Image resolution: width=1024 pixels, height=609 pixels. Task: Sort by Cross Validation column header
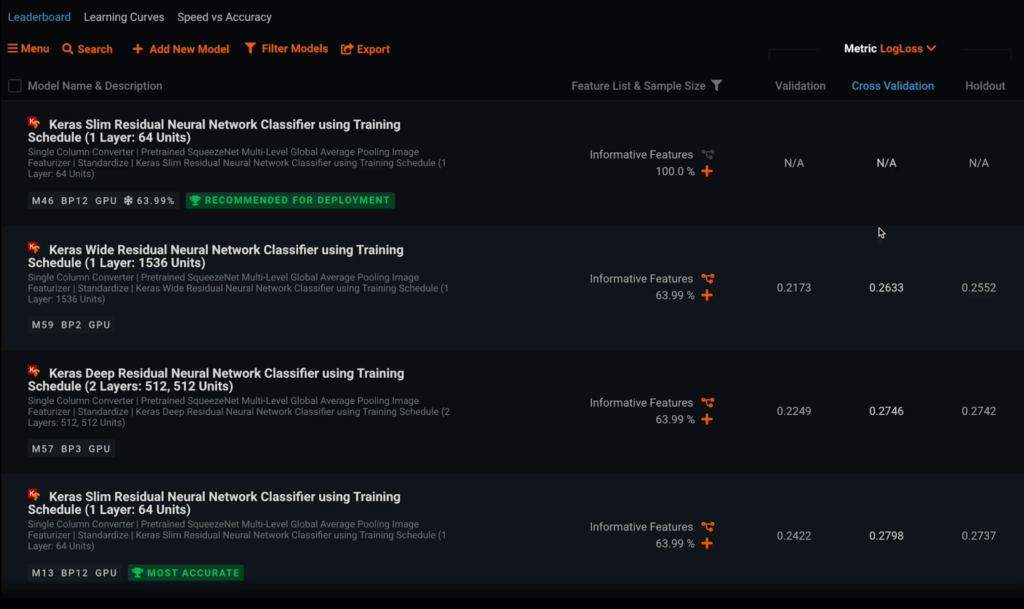(892, 86)
